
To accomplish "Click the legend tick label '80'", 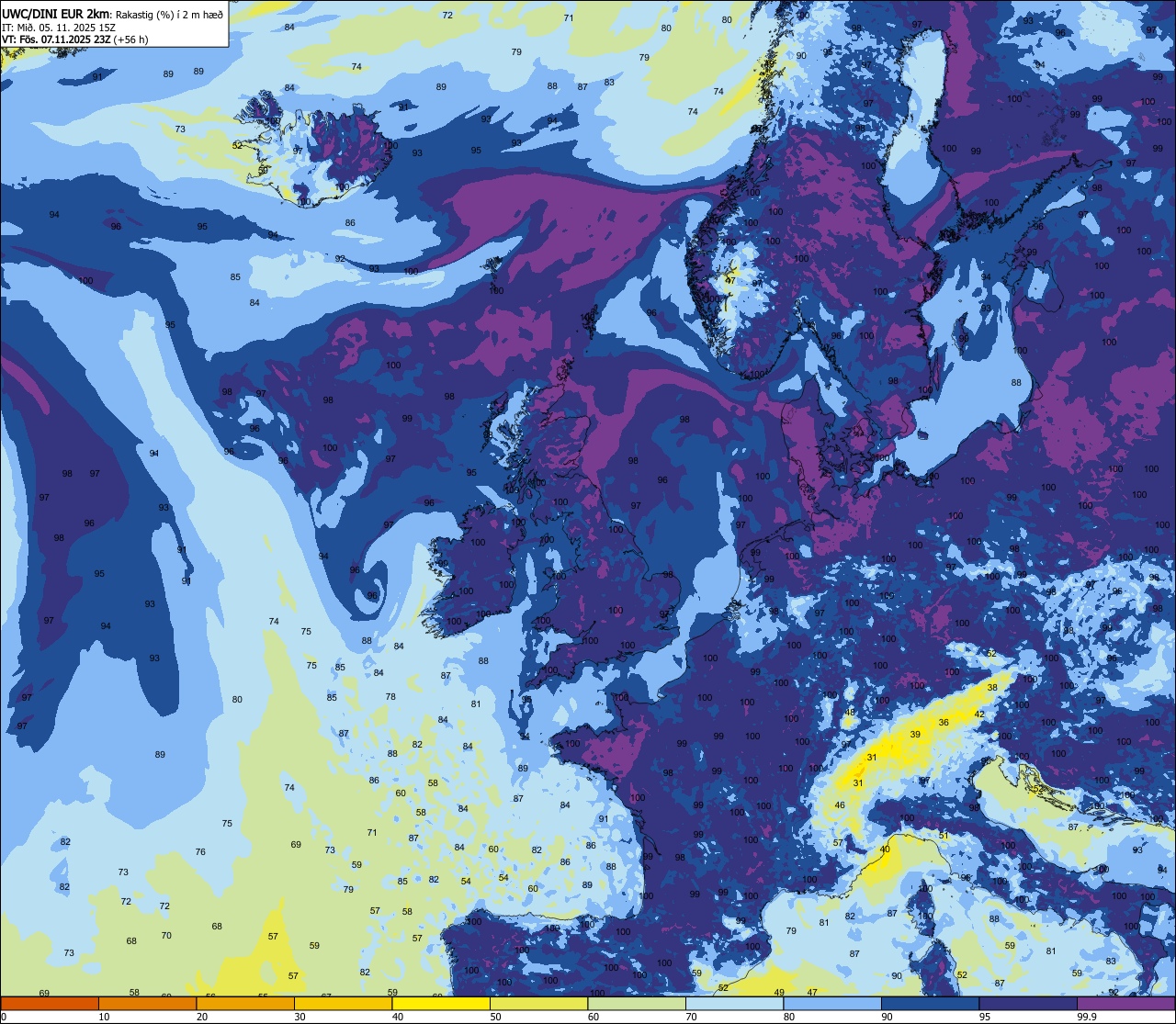I will pyautogui.click(x=789, y=1017).
